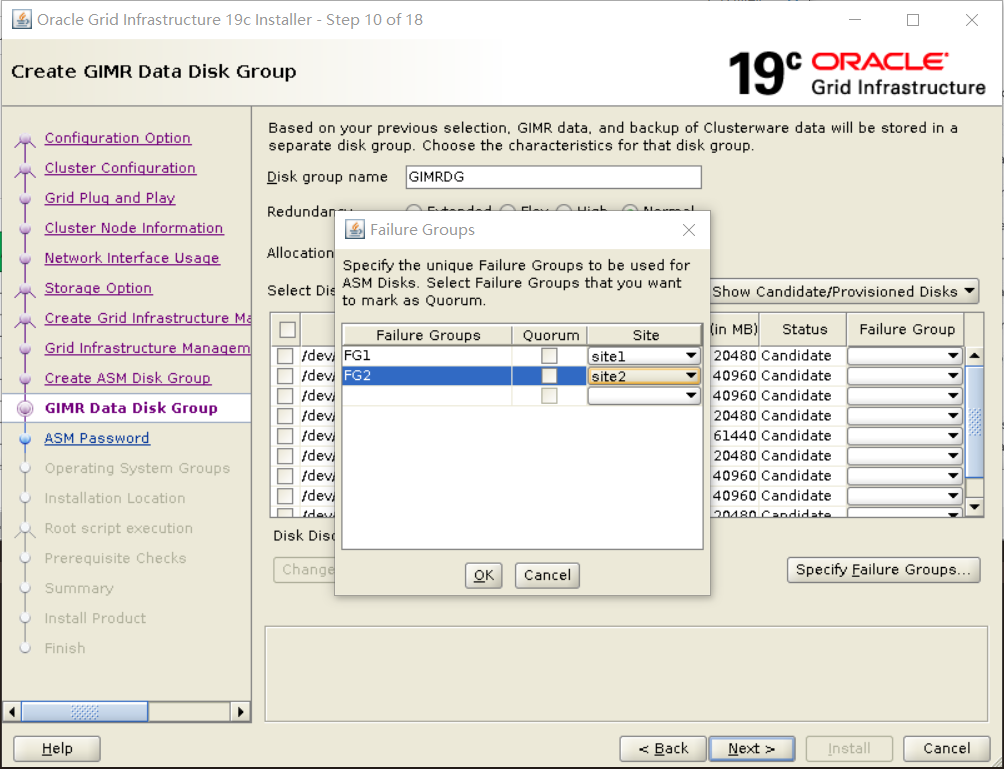Open Specify Failure Groups button
This screenshot has height=769, width=1004.
tap(884, 570)
